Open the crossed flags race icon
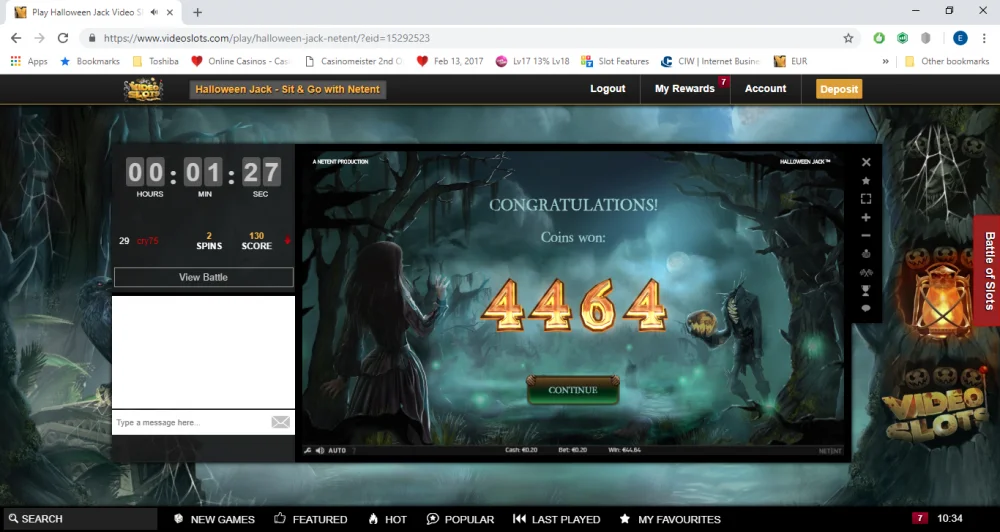The width and height of the screenshot is (1000, 532). click(866, 272)
